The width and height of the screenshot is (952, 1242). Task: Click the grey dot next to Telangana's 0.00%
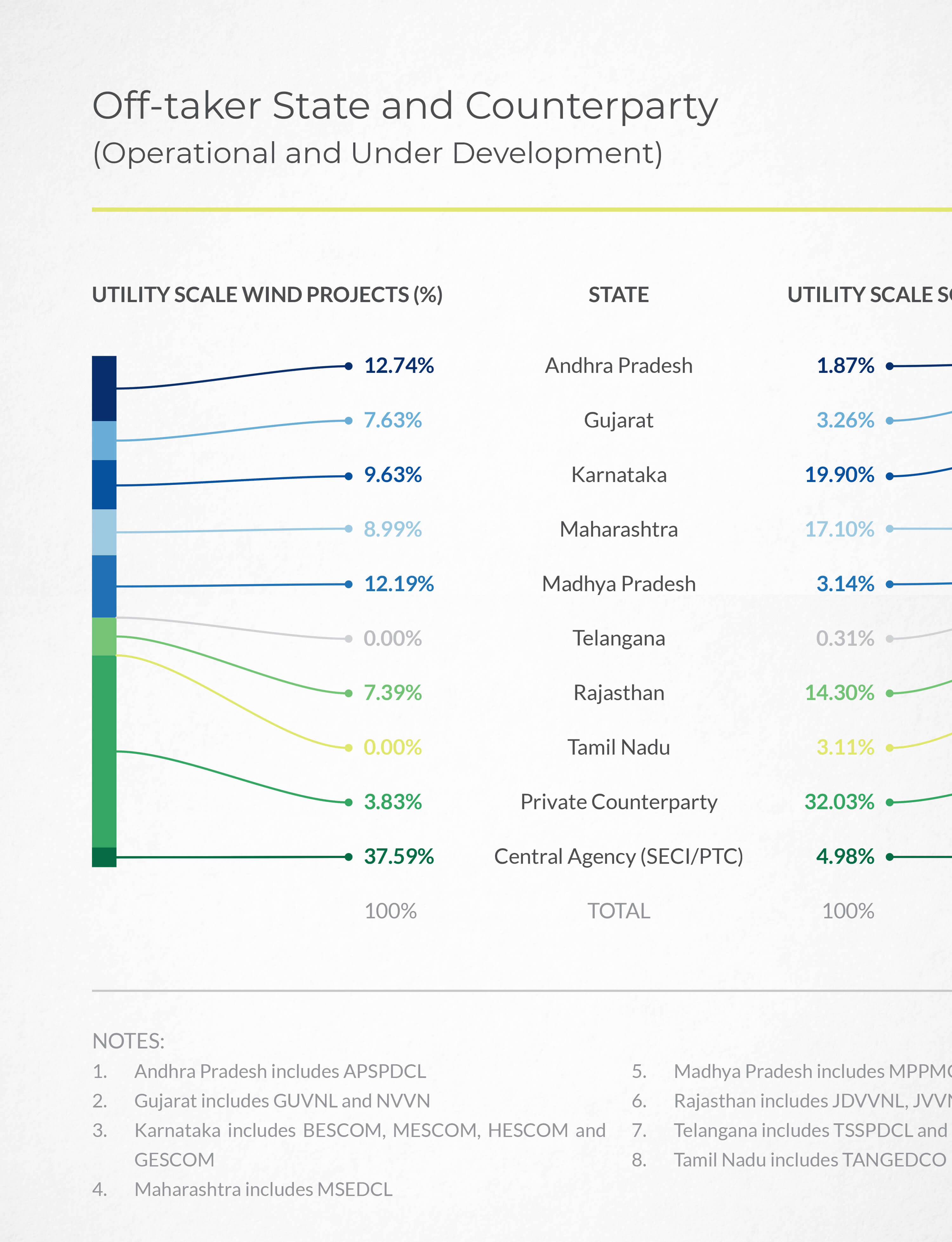(x=349, y=638)
